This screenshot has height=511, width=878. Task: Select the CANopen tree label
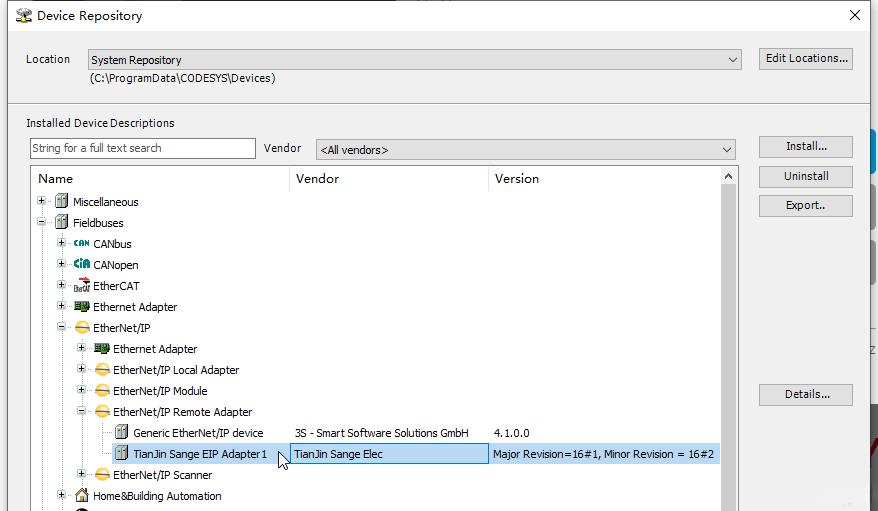coord(116,265)
